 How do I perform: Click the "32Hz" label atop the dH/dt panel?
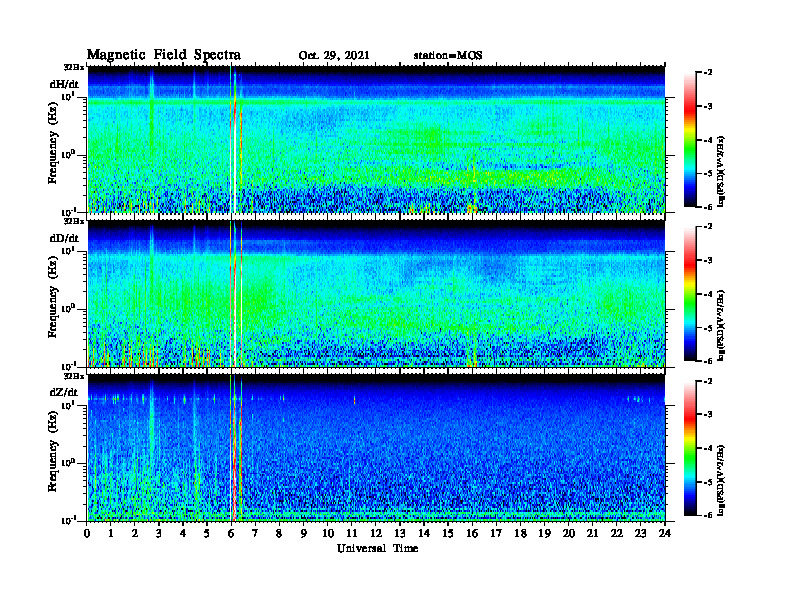click(73, 67)
